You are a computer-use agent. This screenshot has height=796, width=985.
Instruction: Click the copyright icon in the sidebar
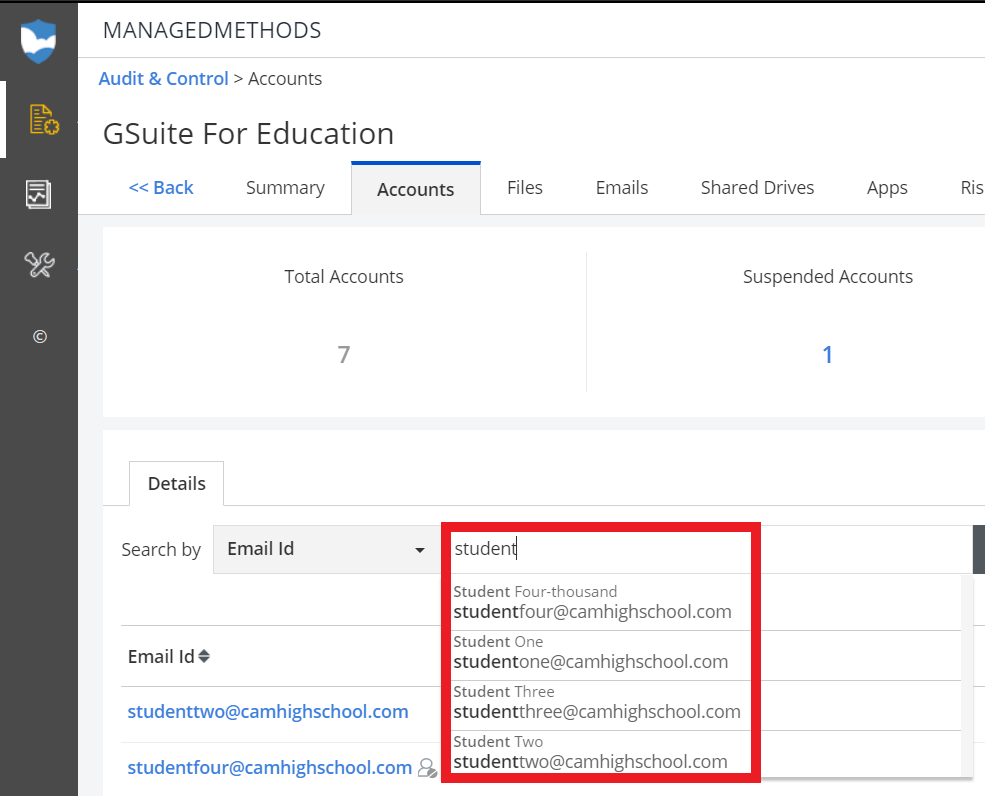[x=38, y=336]
